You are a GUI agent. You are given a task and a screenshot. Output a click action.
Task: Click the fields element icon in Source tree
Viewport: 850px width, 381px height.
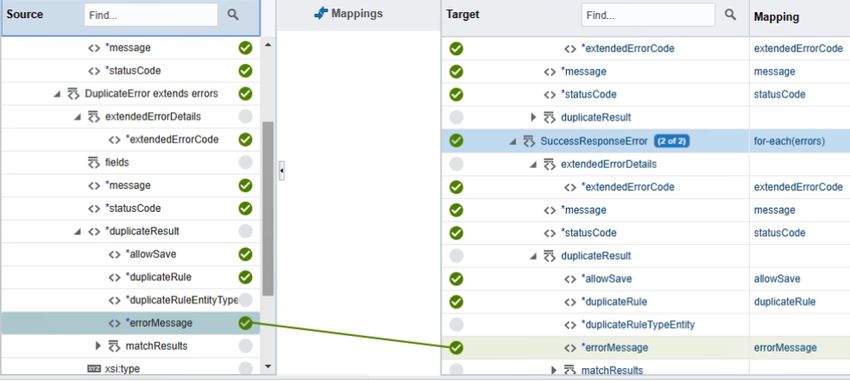pos(94,163)
